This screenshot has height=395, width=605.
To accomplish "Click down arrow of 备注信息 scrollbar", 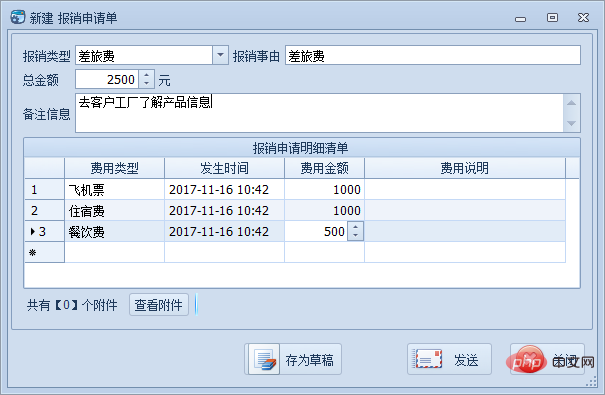I will [x=571, y=123].
